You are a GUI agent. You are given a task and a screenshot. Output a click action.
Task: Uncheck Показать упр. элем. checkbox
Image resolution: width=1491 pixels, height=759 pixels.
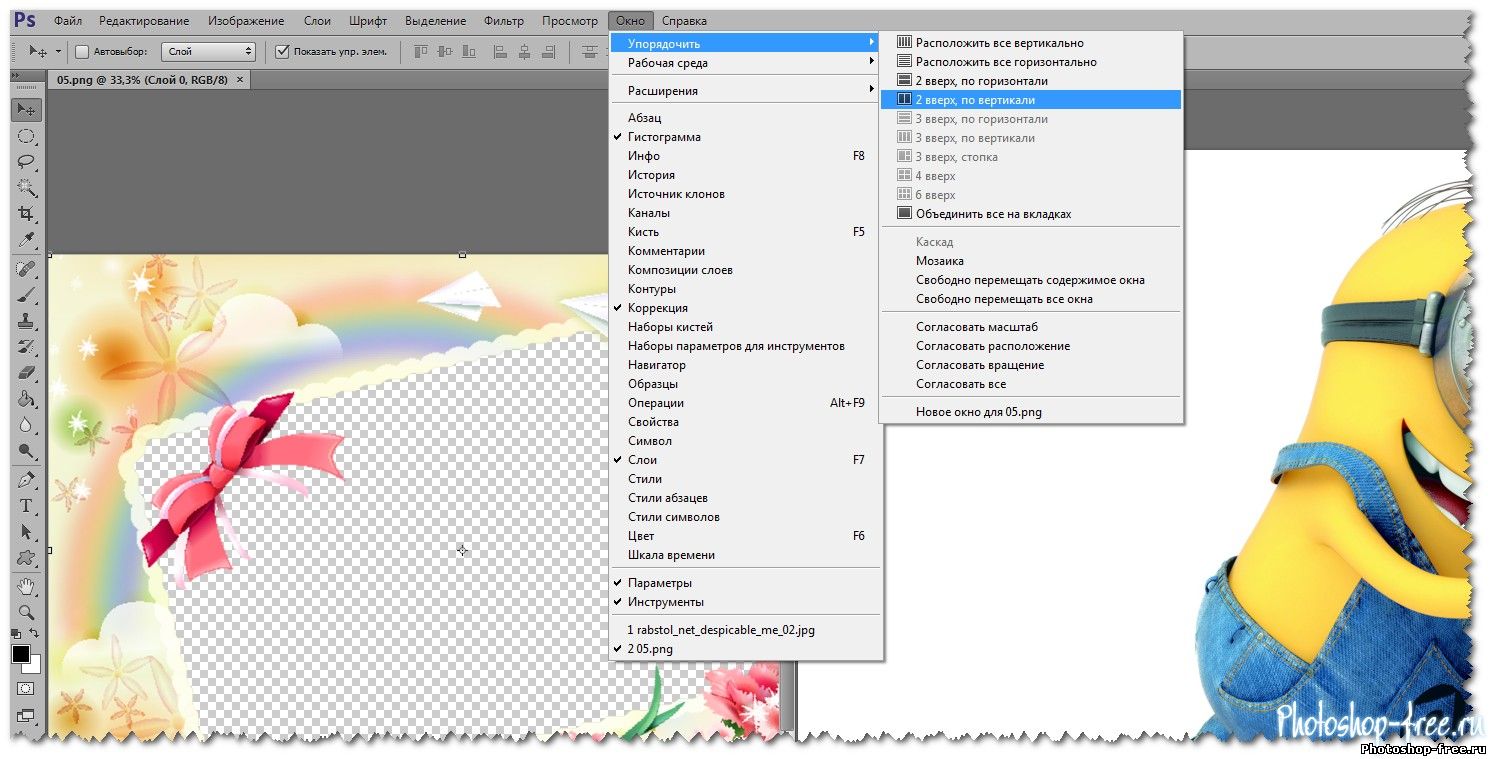click(x=282, y=52)
